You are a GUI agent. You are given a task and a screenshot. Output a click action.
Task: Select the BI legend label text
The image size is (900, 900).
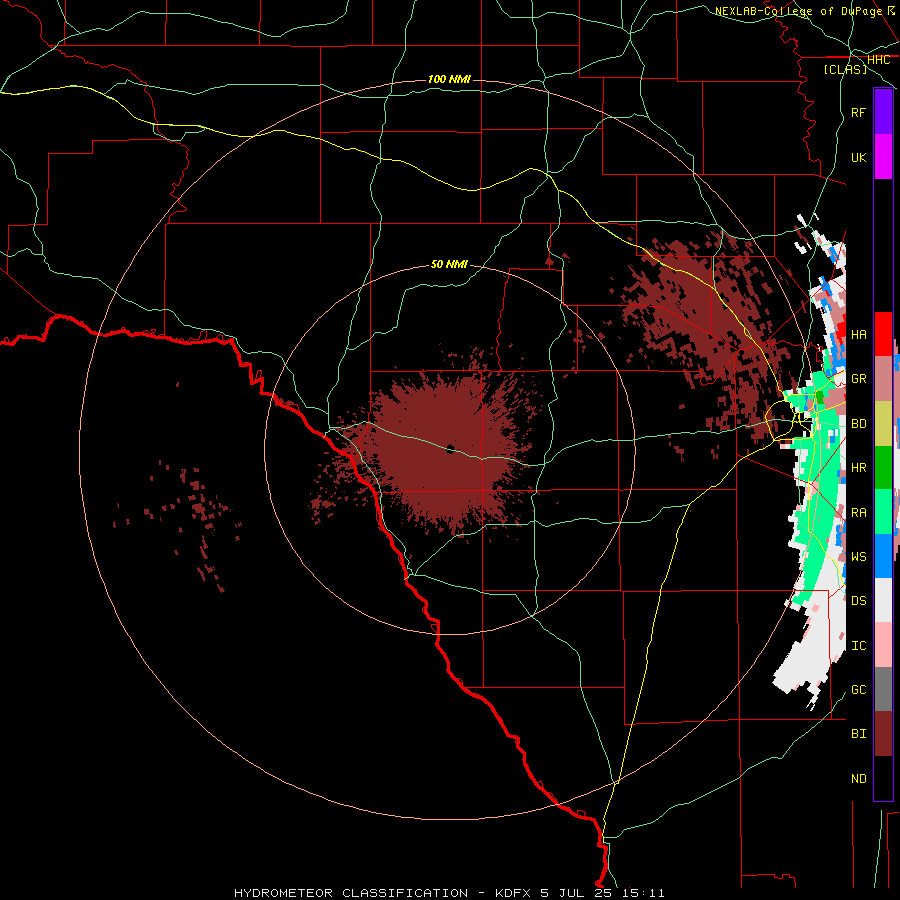click(858, 734)
